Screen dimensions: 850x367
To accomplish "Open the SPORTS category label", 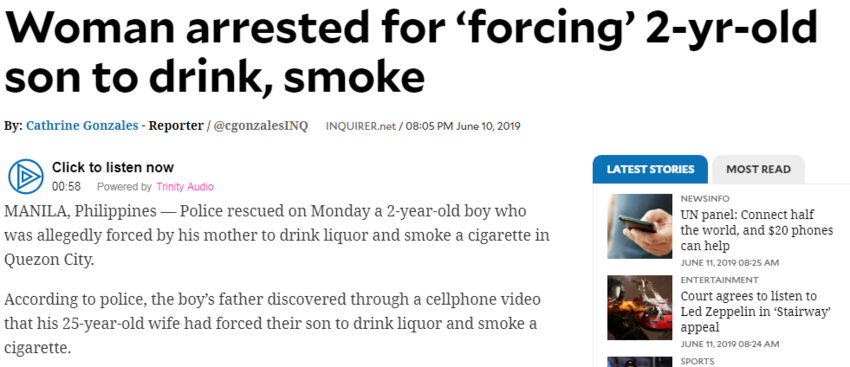I will (x=697, y=361).
